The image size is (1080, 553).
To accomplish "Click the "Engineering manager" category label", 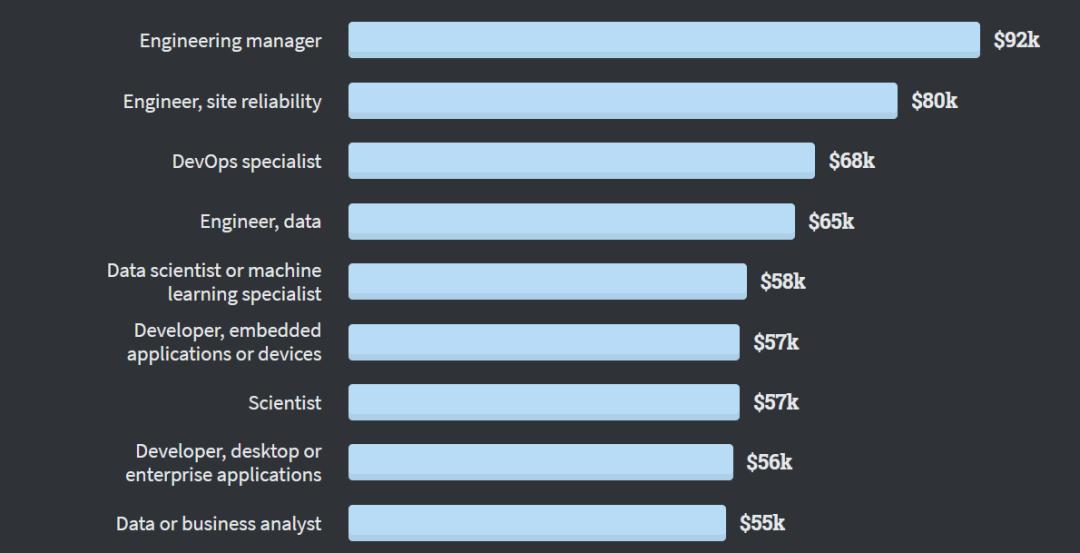I will [x=230, y=41].
